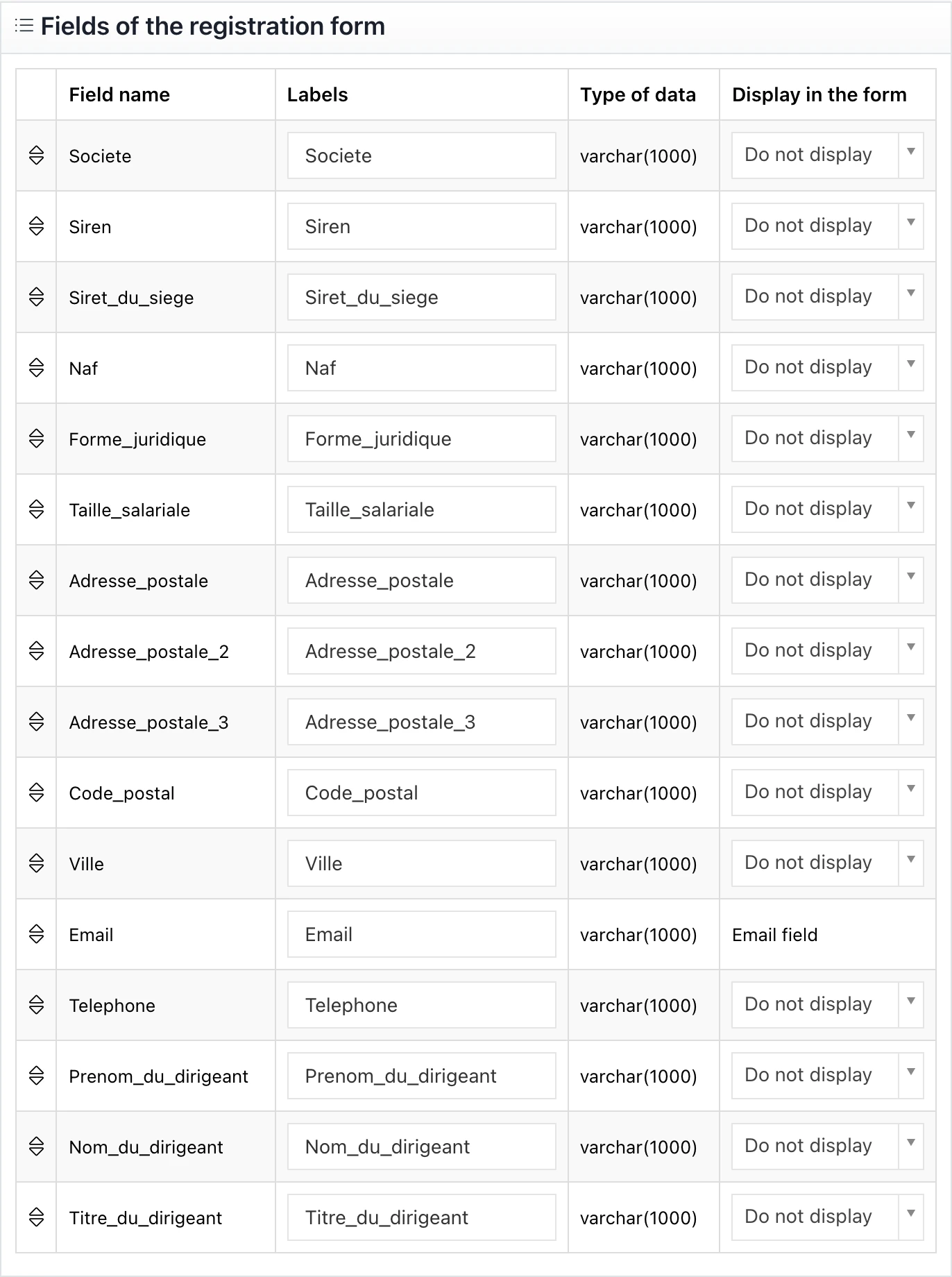Click the drag handle beside Siren field

pyautogui.click(x=37, y=226)
